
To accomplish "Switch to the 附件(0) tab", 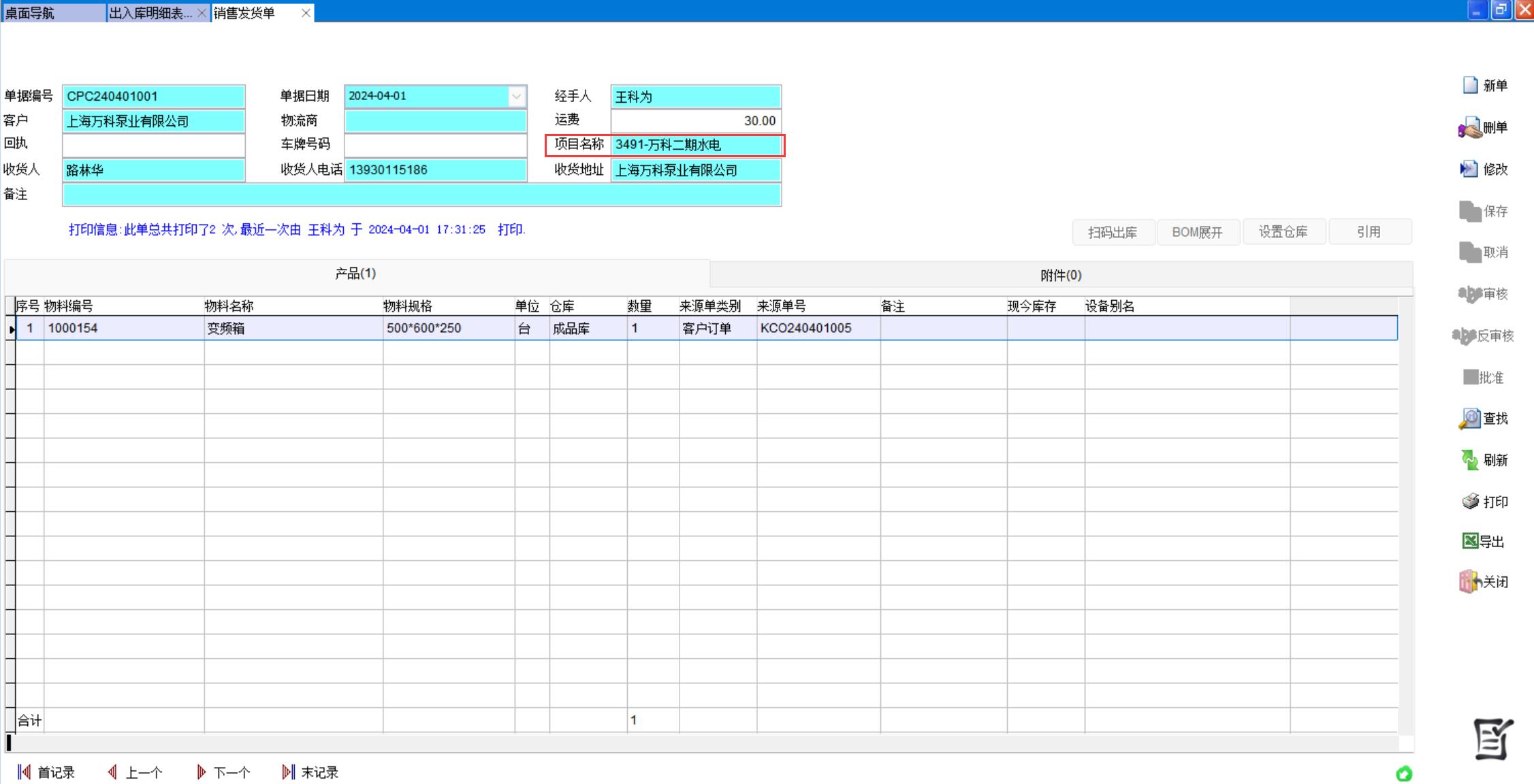I will 1060,275.
